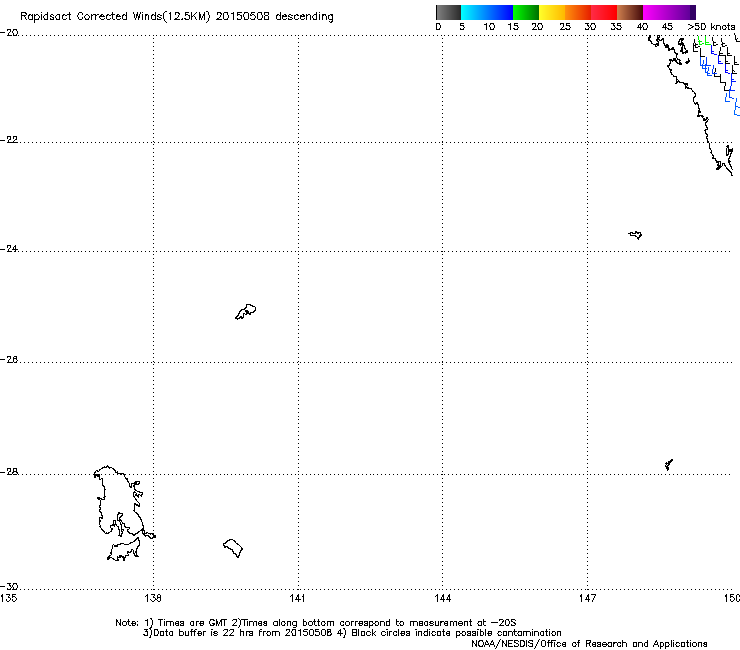
Task: Click the 141 longitude axis label
Action: tap(297, 598)
